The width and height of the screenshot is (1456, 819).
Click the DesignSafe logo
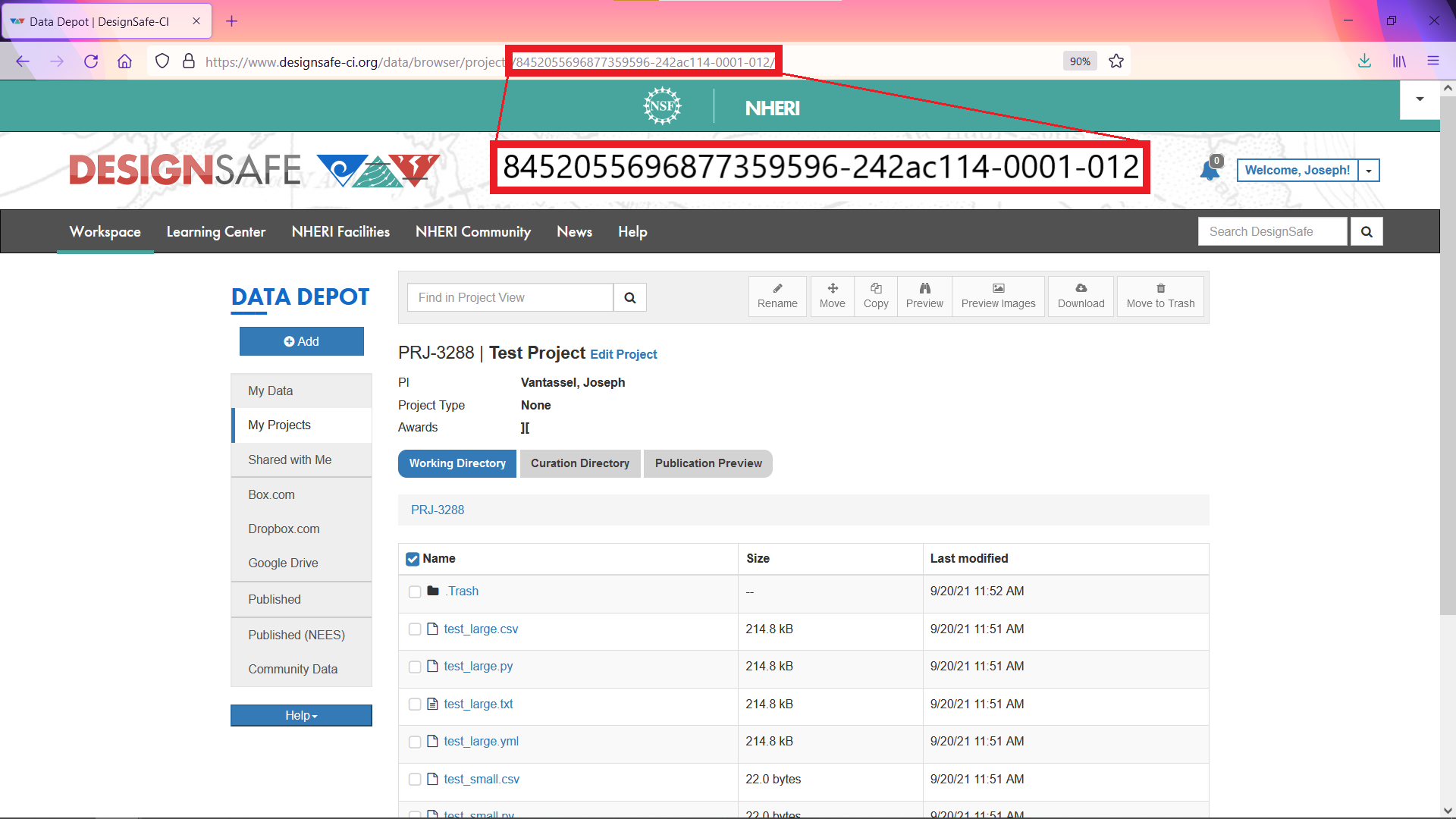254,170
